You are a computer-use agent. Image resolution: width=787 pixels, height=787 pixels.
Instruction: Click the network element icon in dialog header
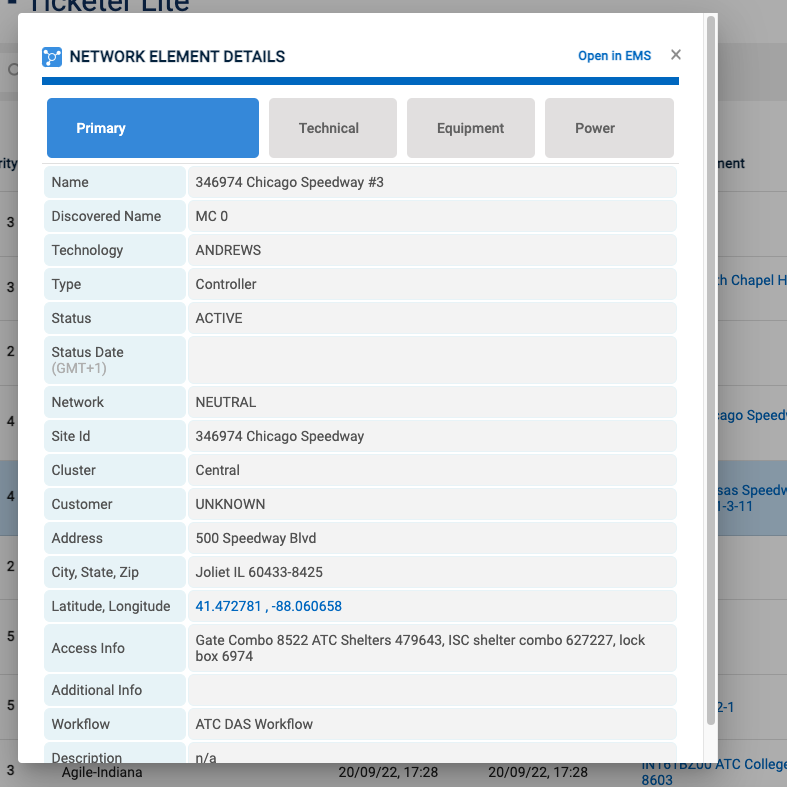(52, 57)
